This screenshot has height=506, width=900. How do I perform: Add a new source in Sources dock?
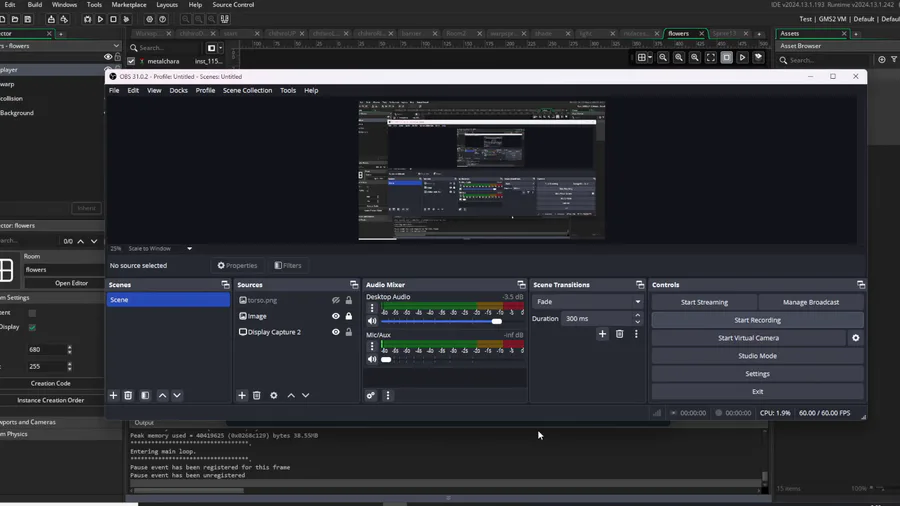tap(242, 395)
